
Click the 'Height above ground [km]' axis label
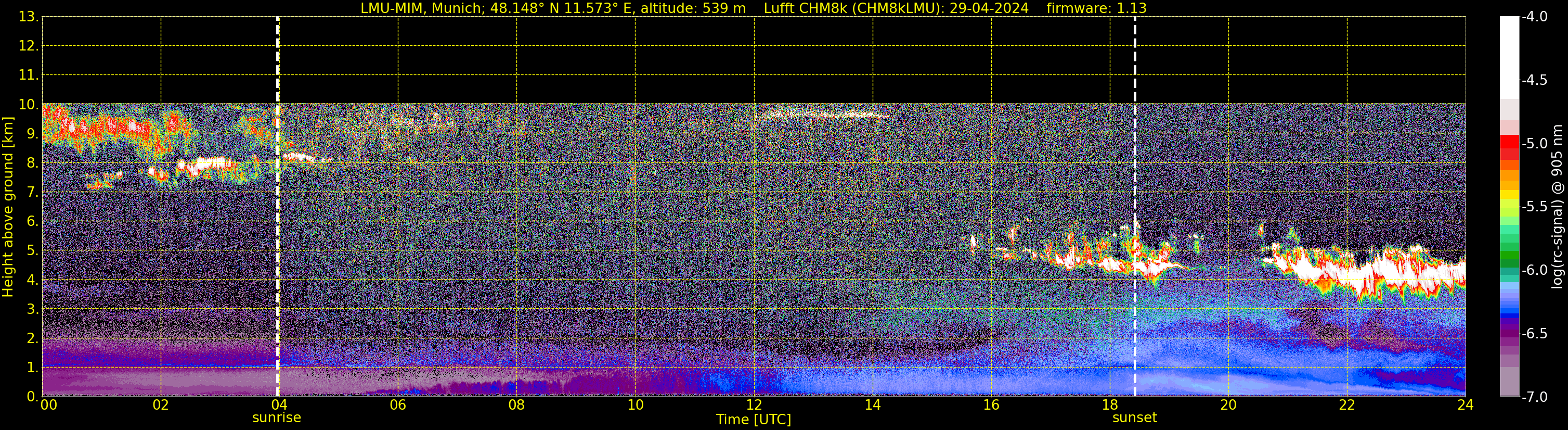coord(8,207)
